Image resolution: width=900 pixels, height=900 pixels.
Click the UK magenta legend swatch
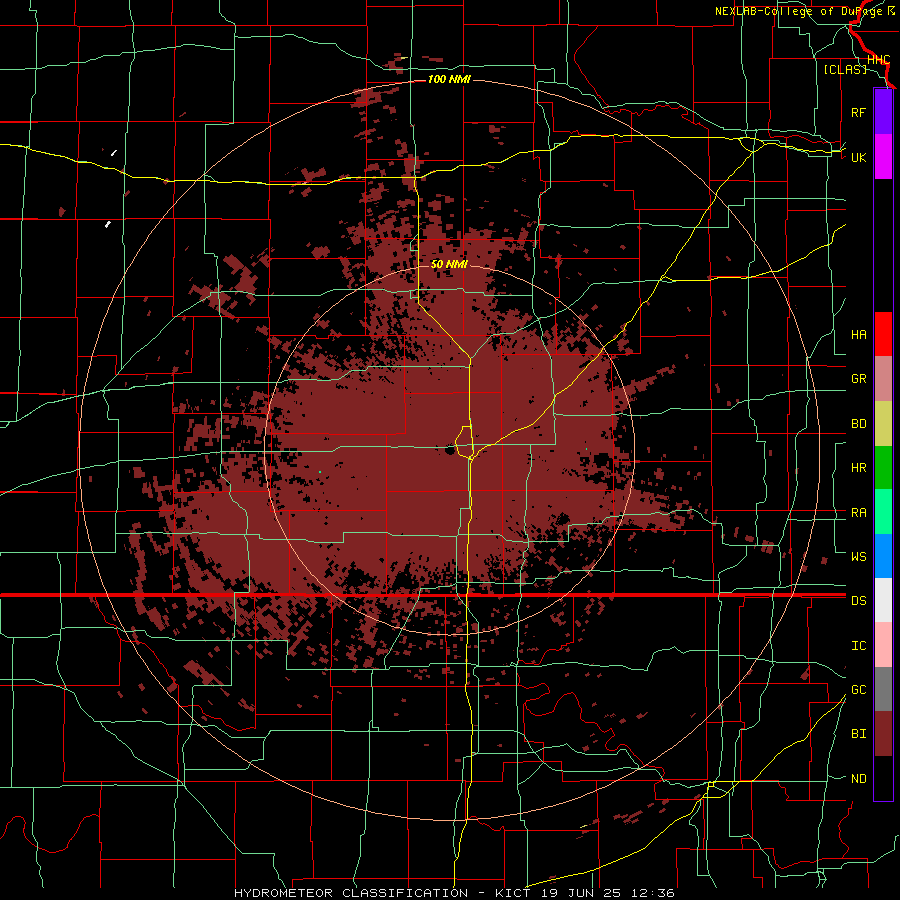pos(883,157)
